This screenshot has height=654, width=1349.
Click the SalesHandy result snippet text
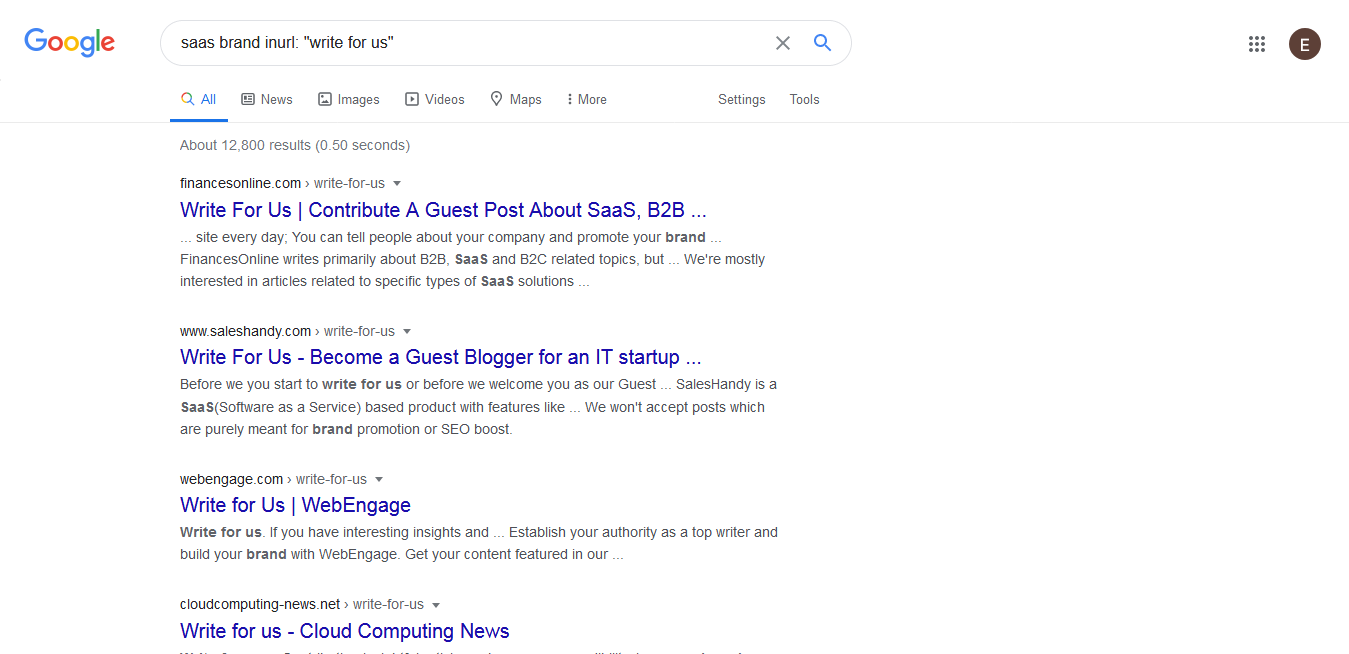[x=478, y=407]
